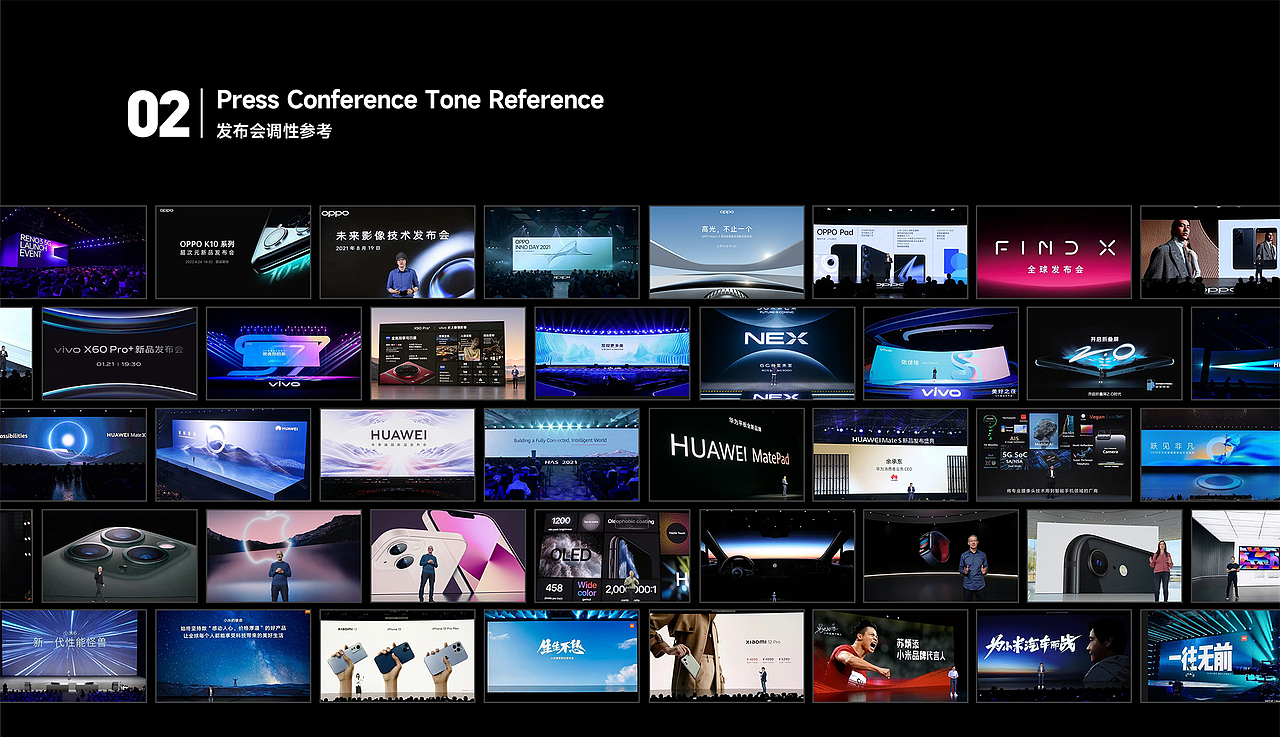Open the white wavy HUAWEI slide thumbnail
The image size is (1280, 737).
397,455
